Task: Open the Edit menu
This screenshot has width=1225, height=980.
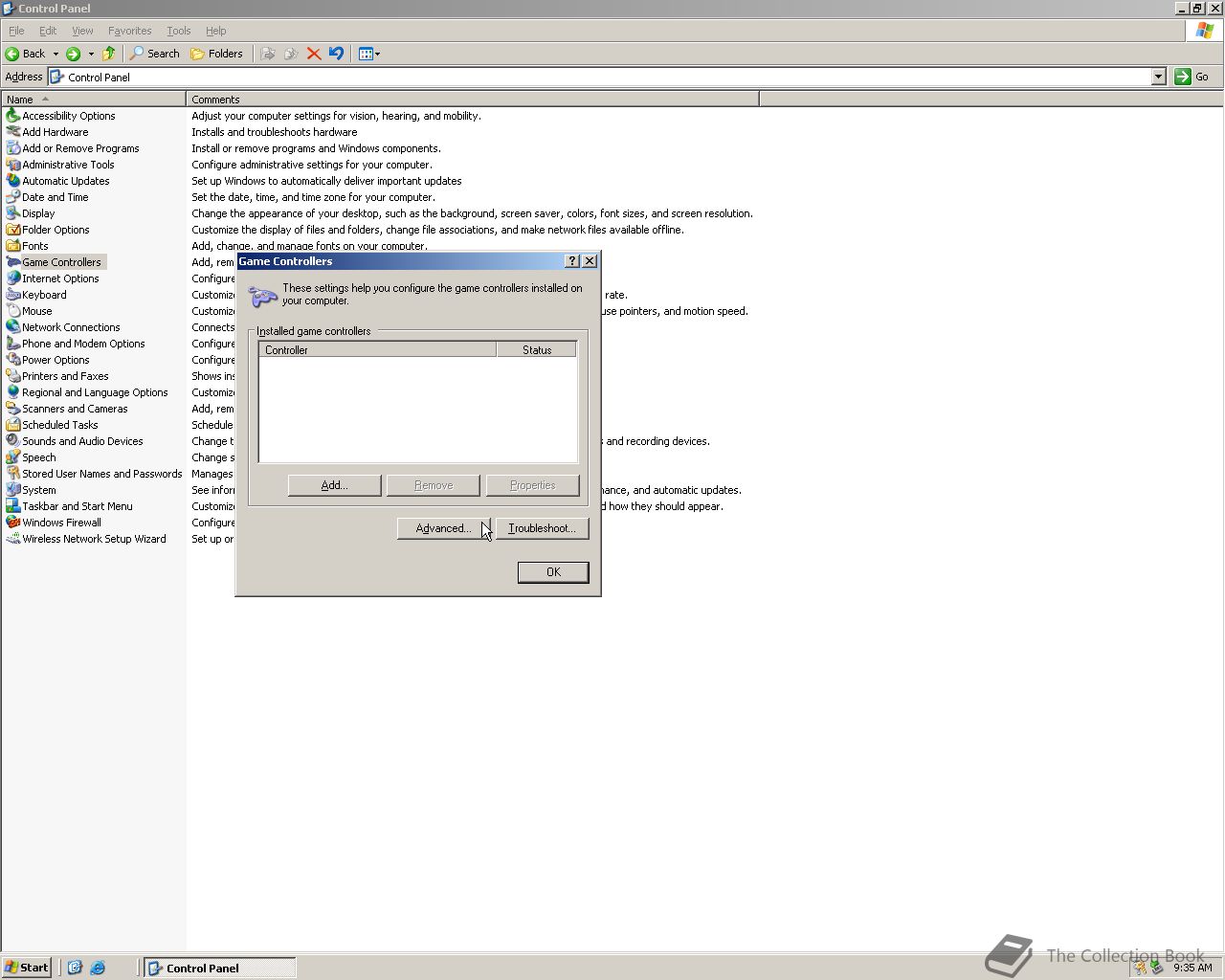Action: point(48,31)
